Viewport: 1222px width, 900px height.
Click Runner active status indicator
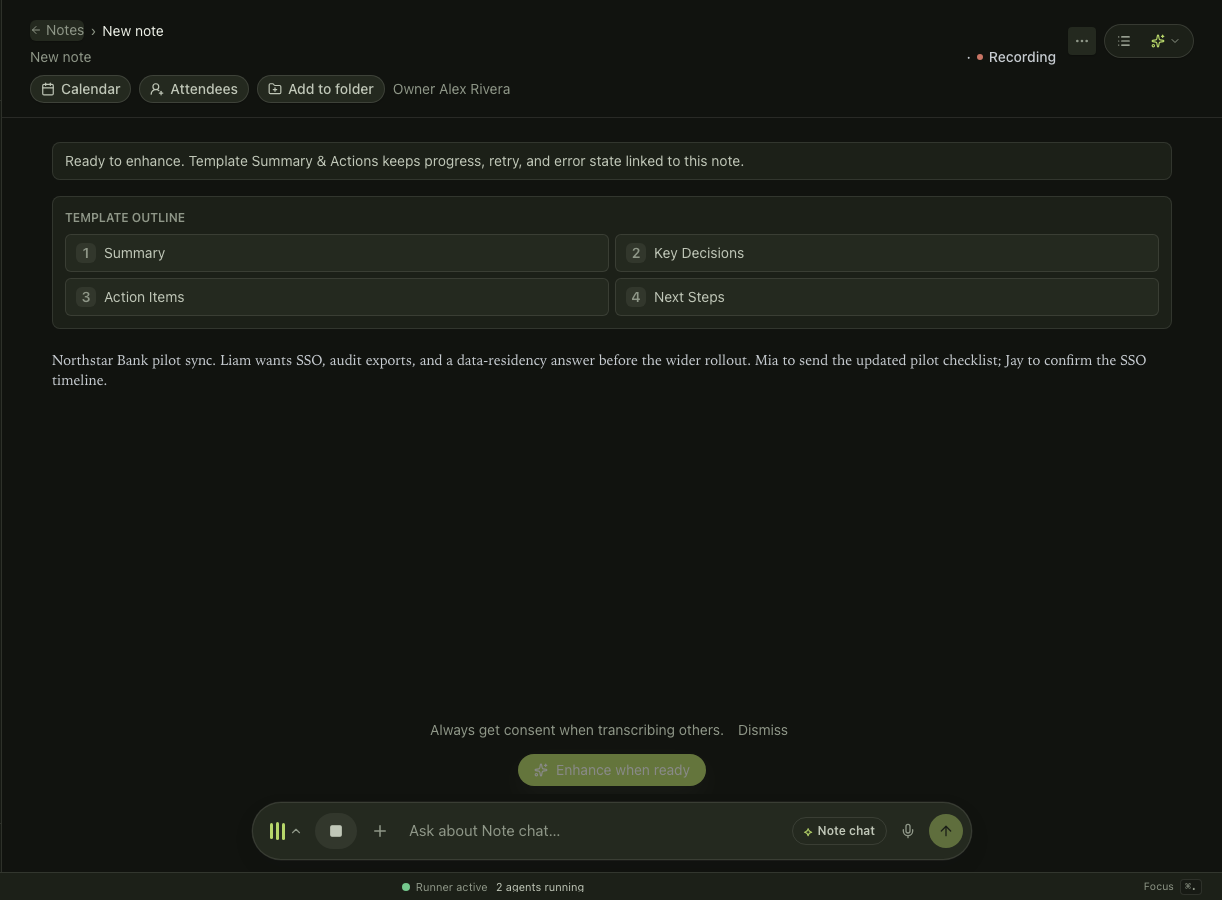(x=445, y=887)
